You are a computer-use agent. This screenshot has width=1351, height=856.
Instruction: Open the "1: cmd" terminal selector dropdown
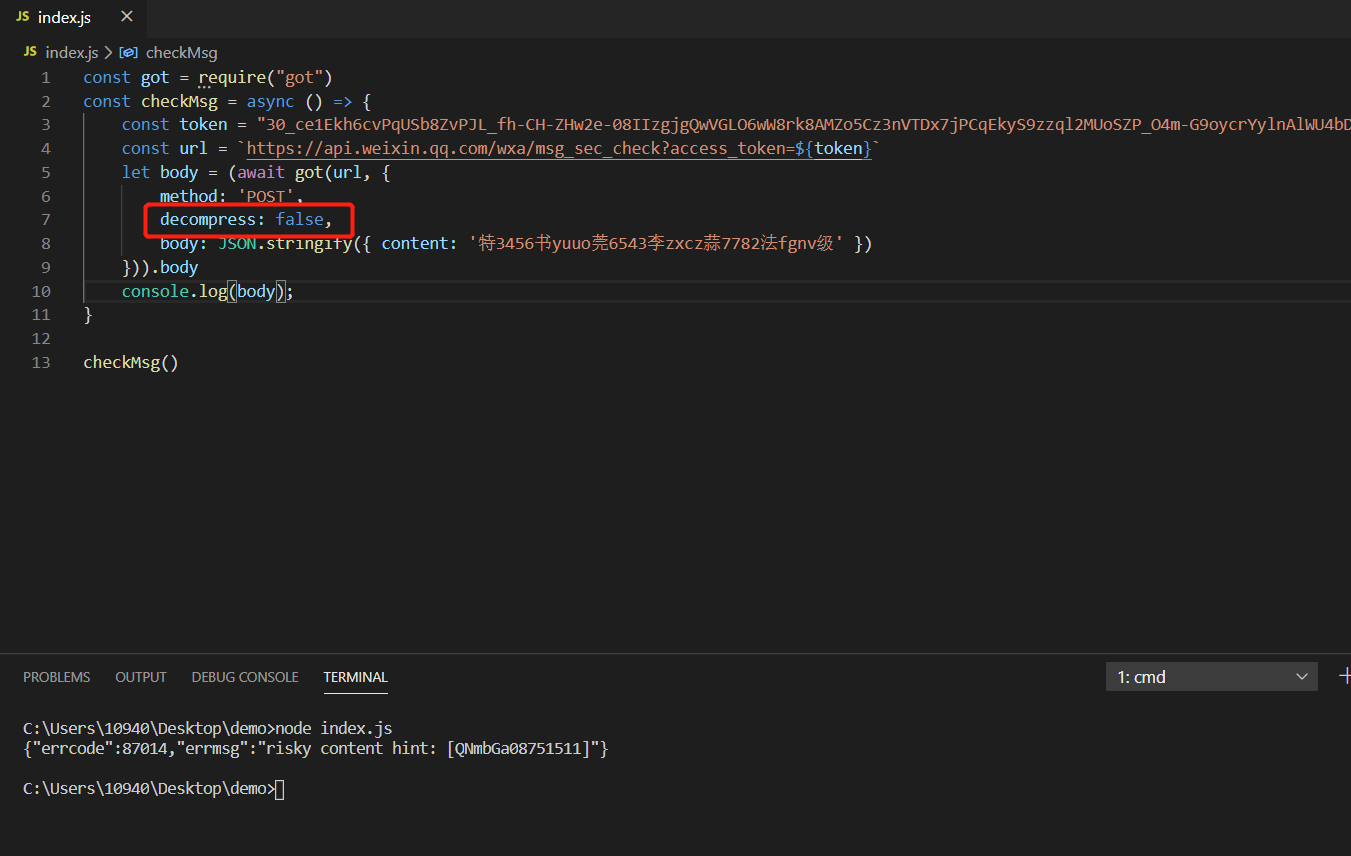tap(1211, 676)
